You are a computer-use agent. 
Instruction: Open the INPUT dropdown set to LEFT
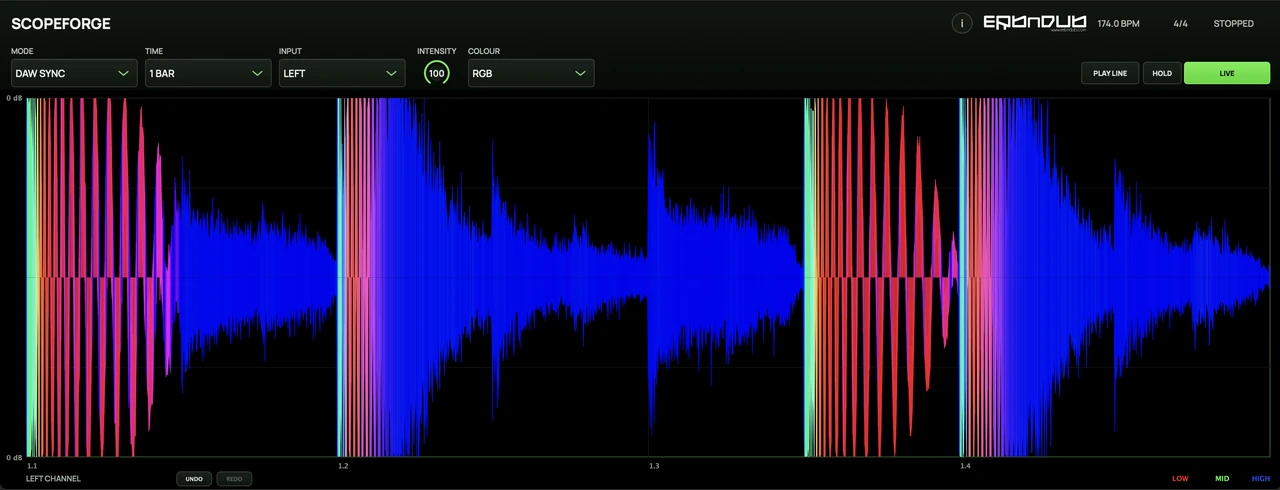(x=342, y=73)
